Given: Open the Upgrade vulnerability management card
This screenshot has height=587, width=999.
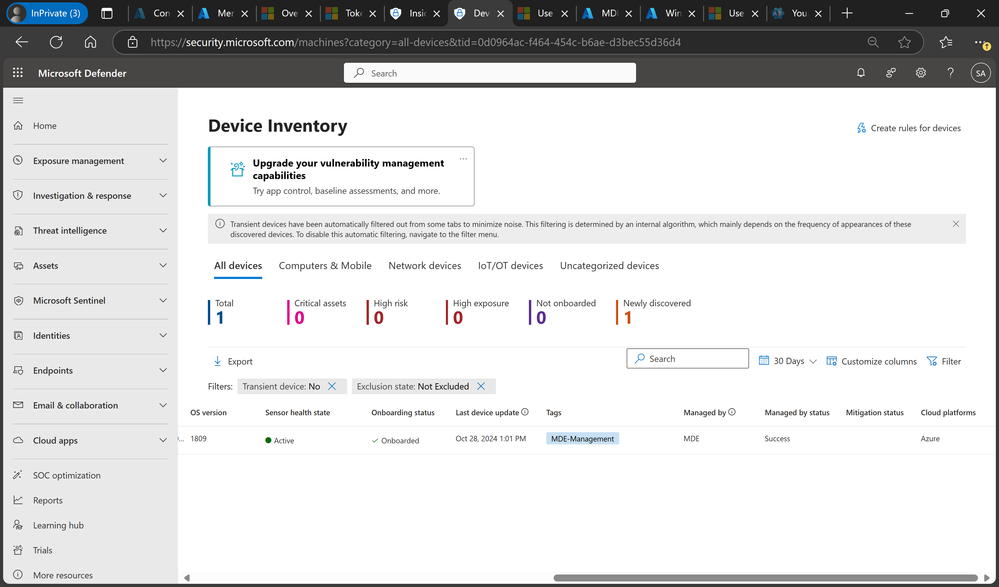Looking at the screenshot, I should (x=341, y=177).
